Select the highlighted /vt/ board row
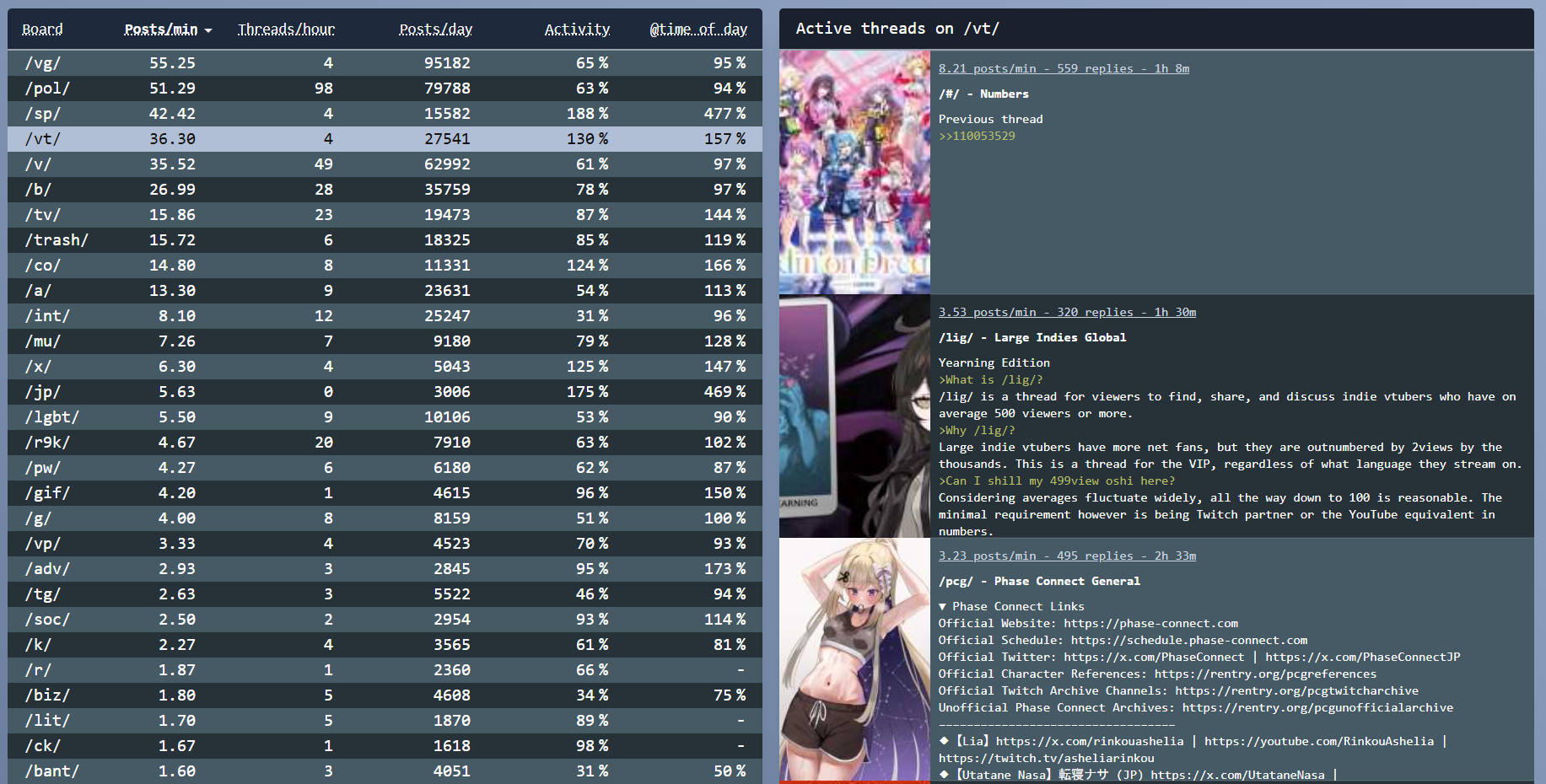This screenshot has width=1546, height=784. pyautogui.click(x=385, y=139)
